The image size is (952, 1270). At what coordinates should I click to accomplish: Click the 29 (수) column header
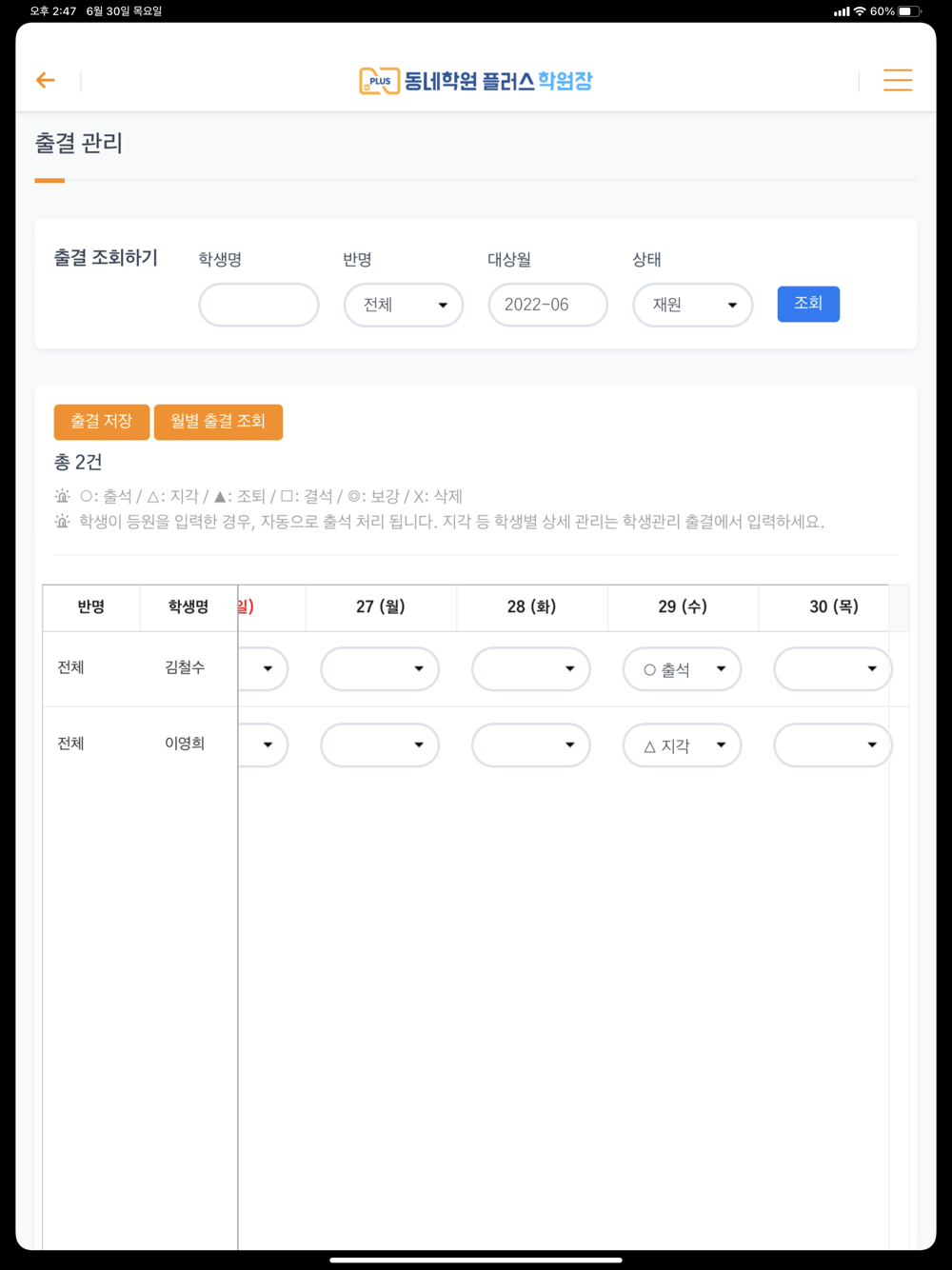coord(683,607)
